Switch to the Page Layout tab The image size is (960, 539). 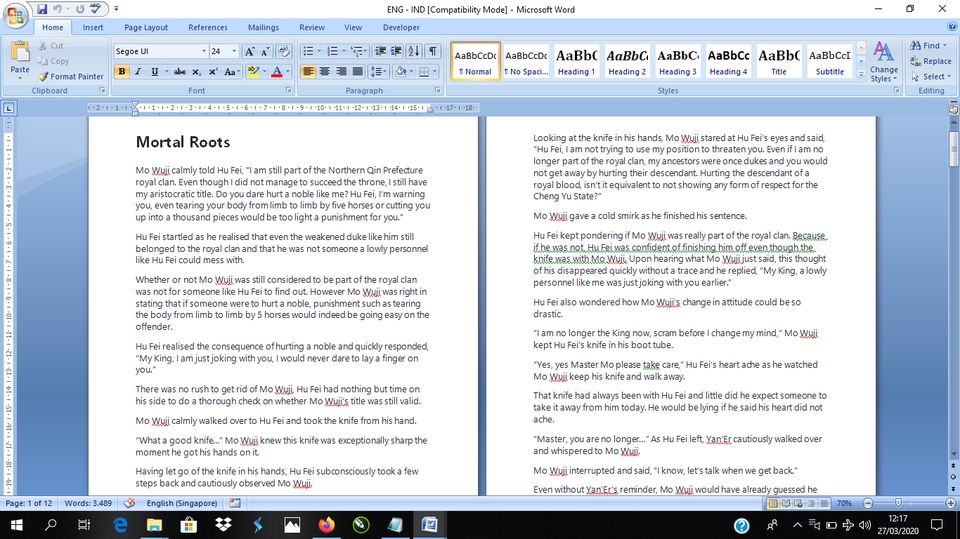pyautogui.click(x=146, y=28)
